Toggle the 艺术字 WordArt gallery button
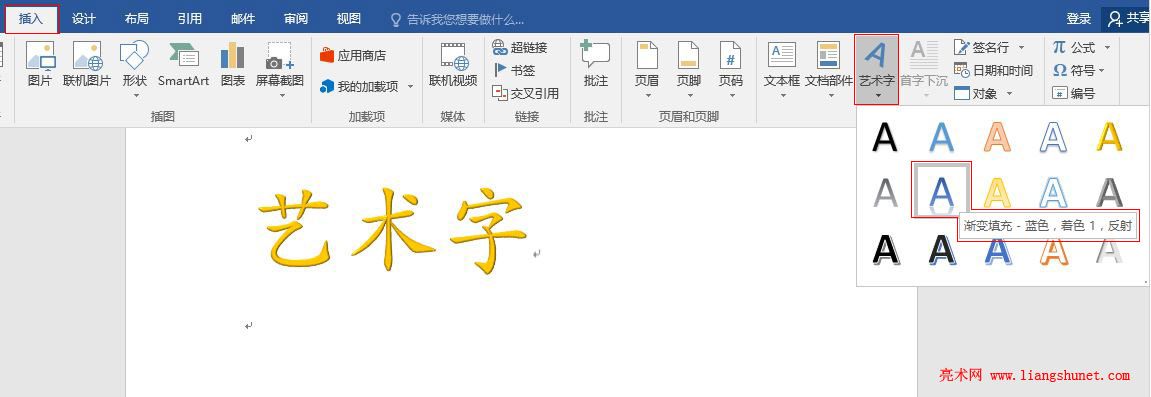Viewport: 1151px width, 397px height. click(876, 70)
